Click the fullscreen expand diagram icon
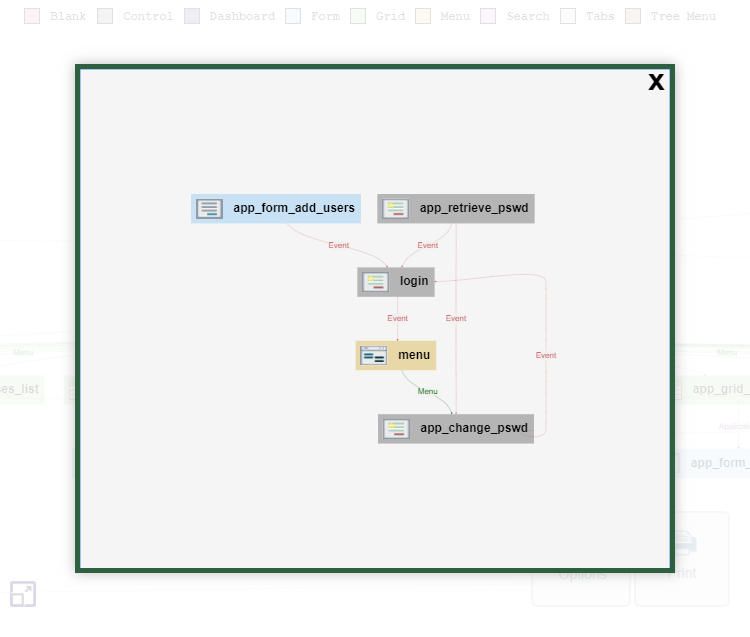Viewport: 750px width, 637px height. [x=23, y=594]
